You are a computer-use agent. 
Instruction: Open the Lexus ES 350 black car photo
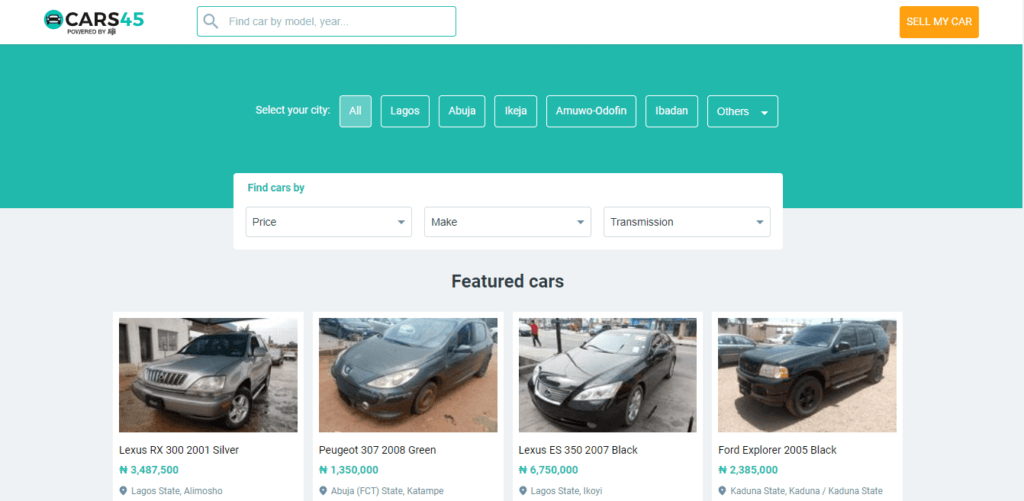coord(608,375)
